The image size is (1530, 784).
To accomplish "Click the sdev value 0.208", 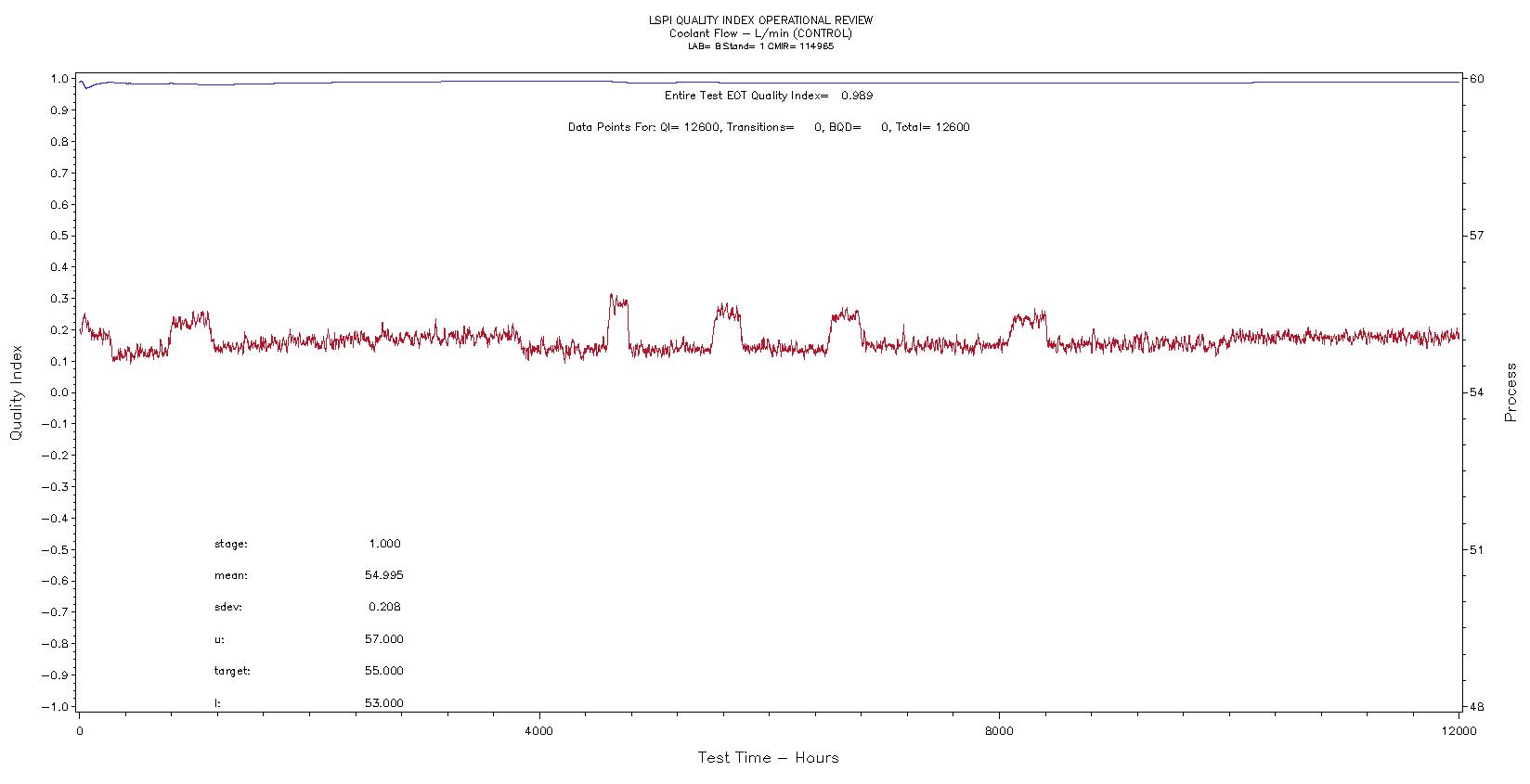I will (384, 607).
